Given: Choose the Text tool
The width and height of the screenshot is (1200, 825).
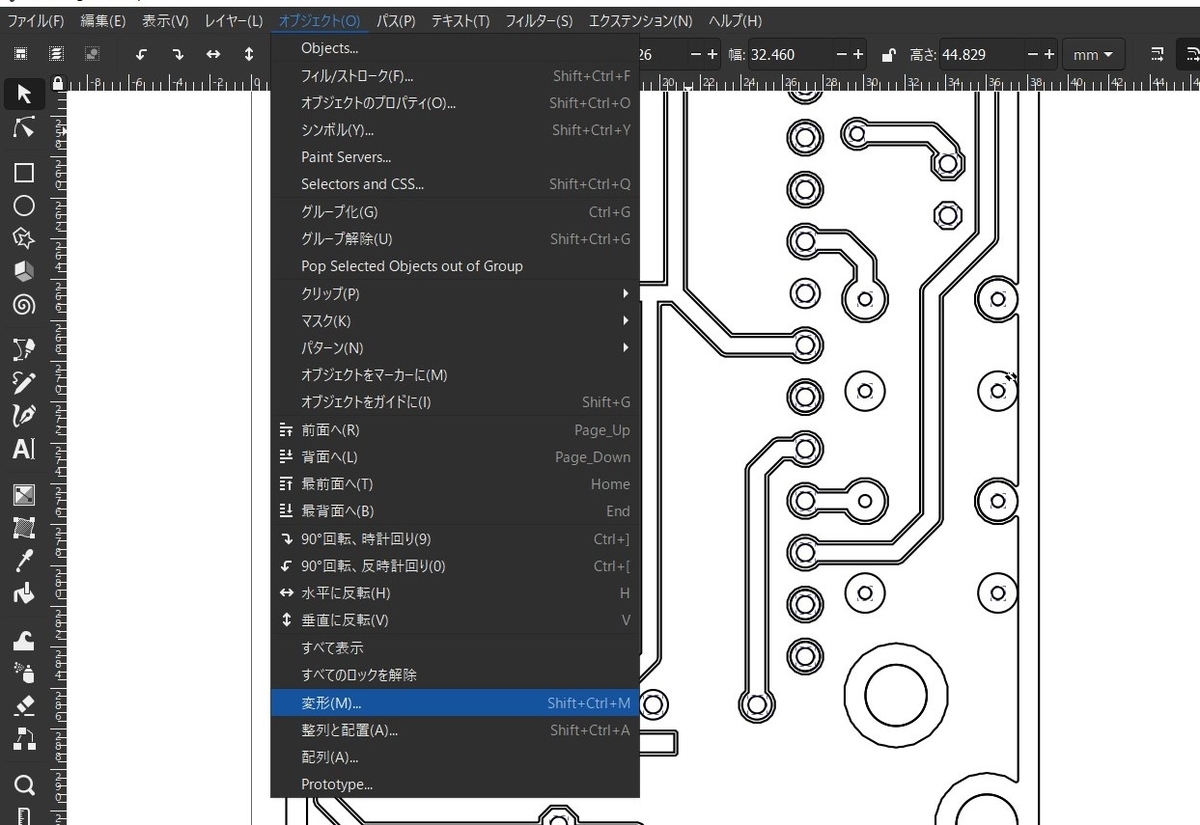Looking at the screenshot, I should tap(24, 449).
